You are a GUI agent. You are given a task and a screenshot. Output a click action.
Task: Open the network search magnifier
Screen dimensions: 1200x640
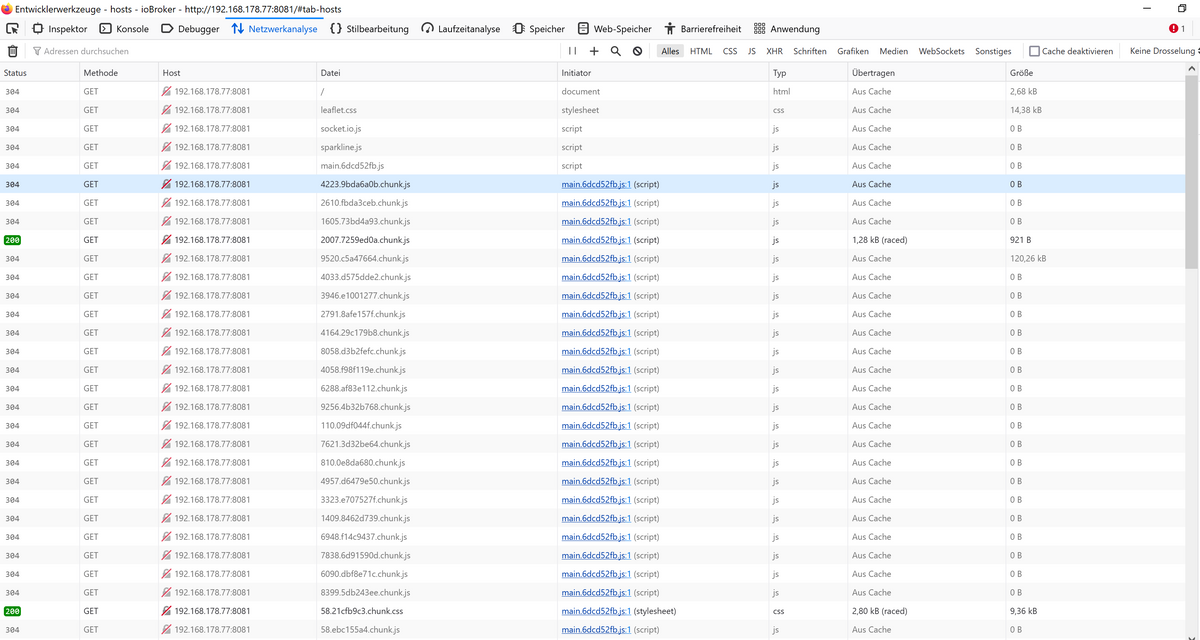pos(616,51)
